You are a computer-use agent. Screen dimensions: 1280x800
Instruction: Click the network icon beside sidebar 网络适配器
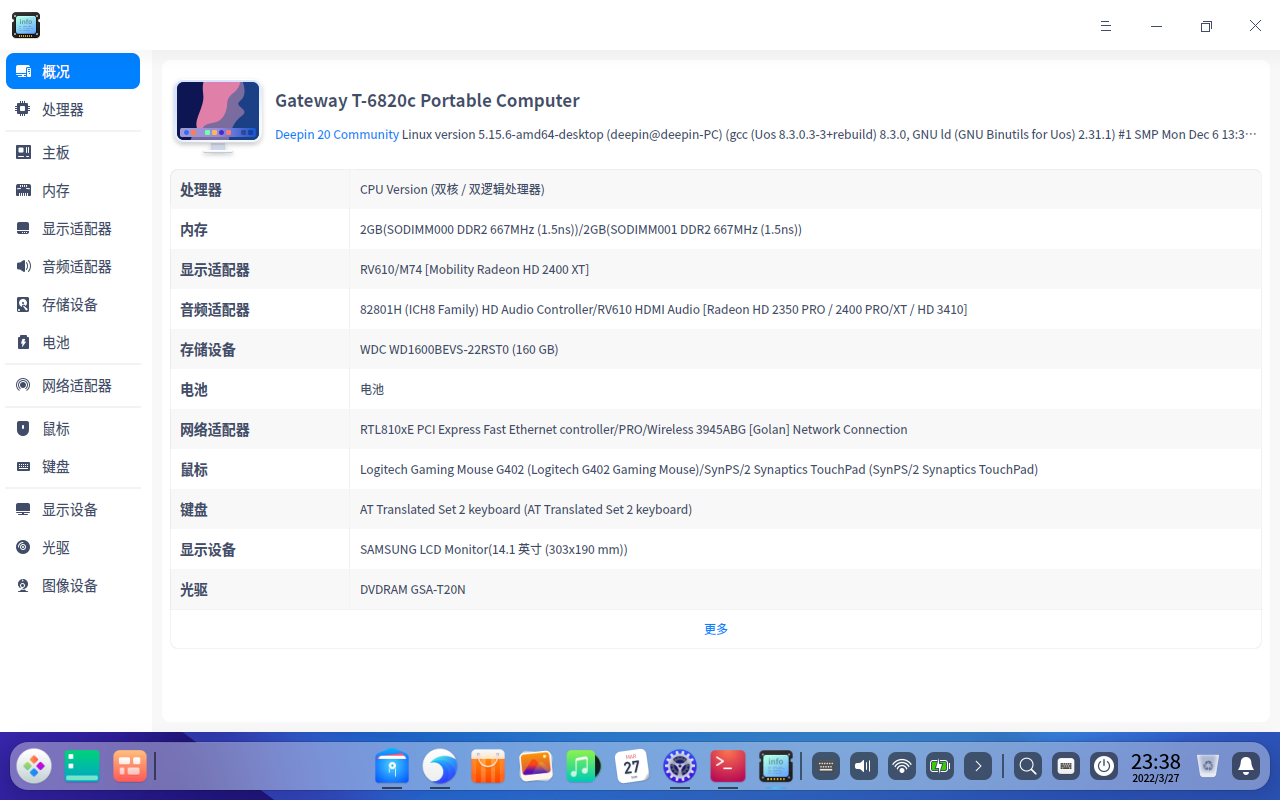23,386
